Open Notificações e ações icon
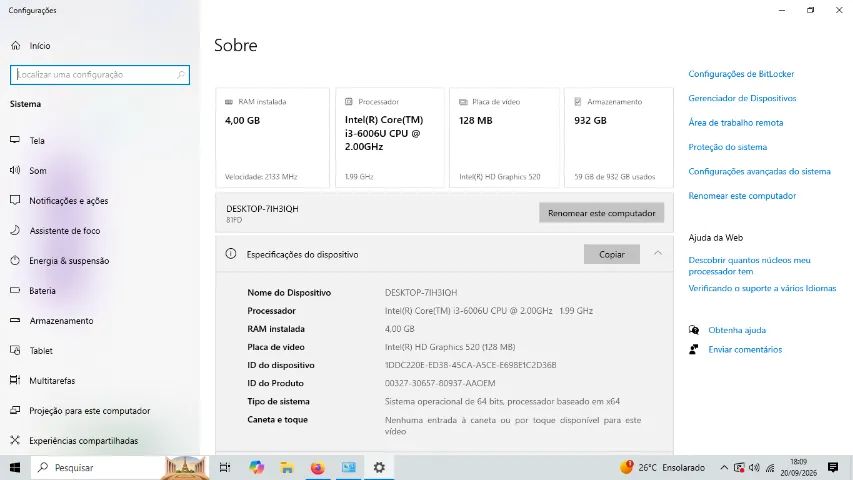This screenshot has width=853, height=480. click(x=15, y=200)
